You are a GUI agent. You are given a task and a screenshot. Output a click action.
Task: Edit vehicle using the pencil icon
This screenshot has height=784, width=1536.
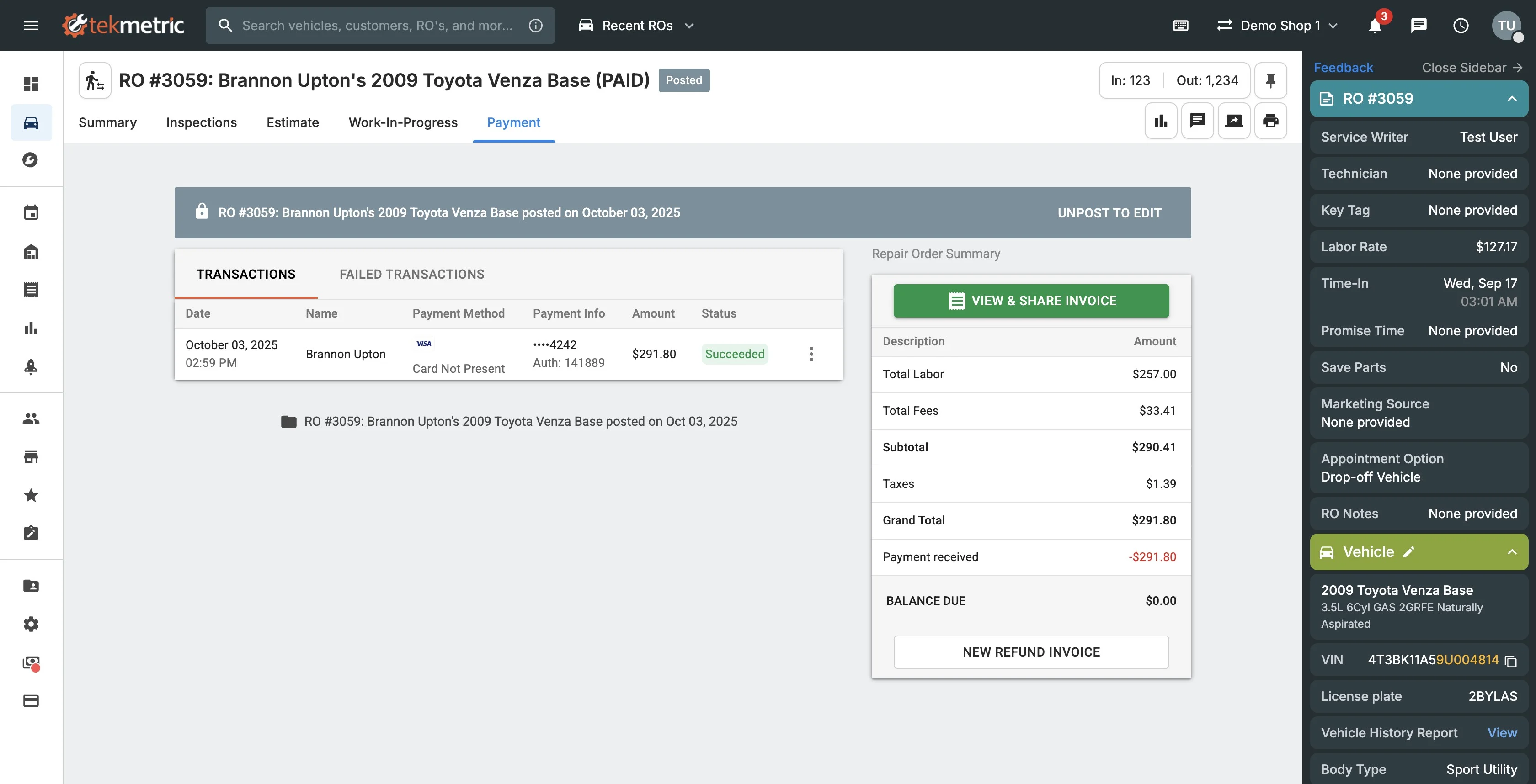click(1408, 551)
